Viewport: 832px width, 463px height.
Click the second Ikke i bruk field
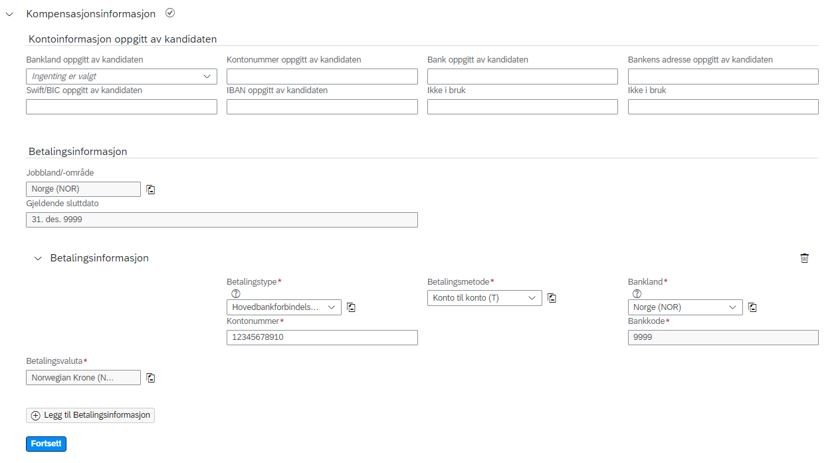(x=723, y=107)
